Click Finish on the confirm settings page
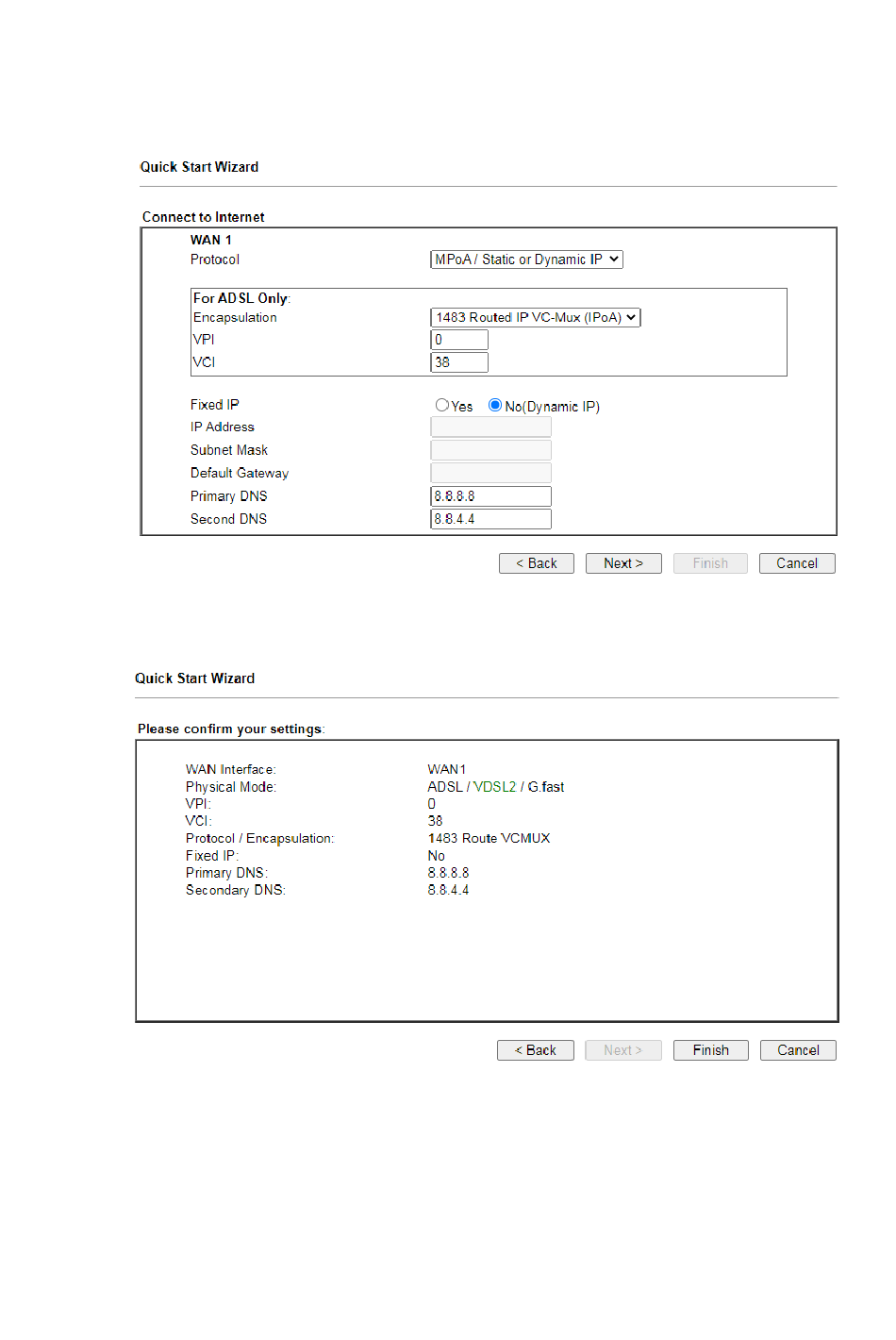Image resolution: width=896 pixels, height=1340 pixels. tap(711, 1050)
